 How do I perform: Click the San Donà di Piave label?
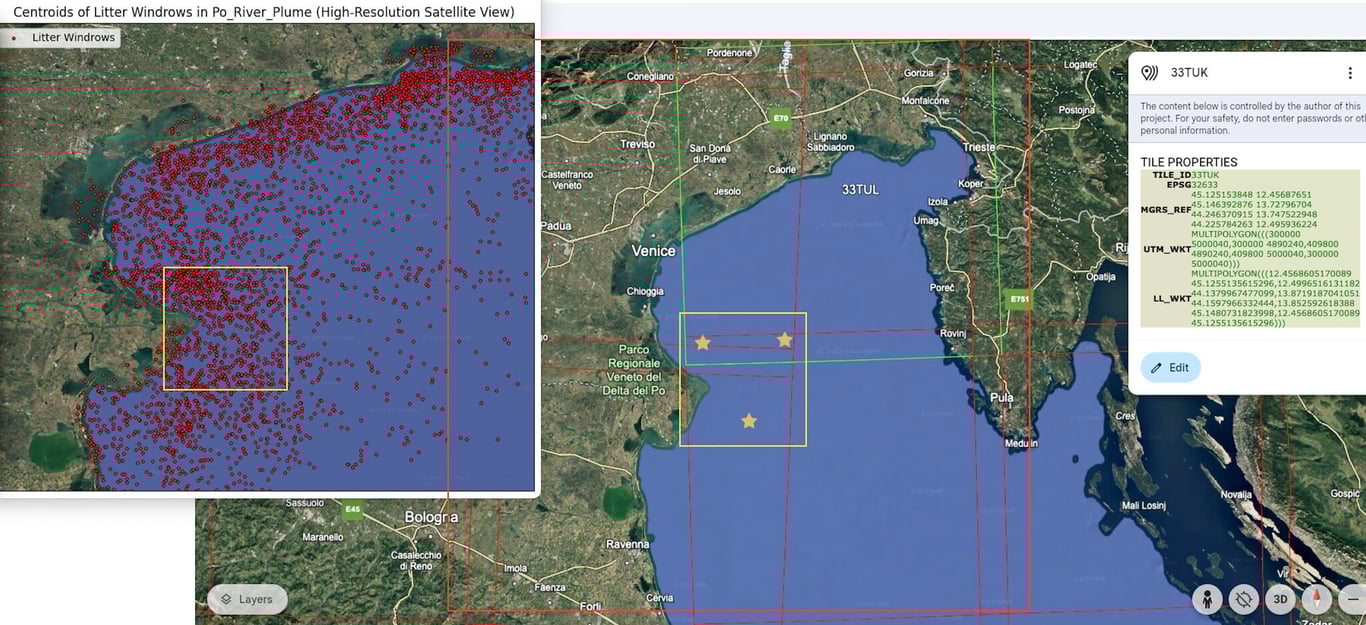709,154
